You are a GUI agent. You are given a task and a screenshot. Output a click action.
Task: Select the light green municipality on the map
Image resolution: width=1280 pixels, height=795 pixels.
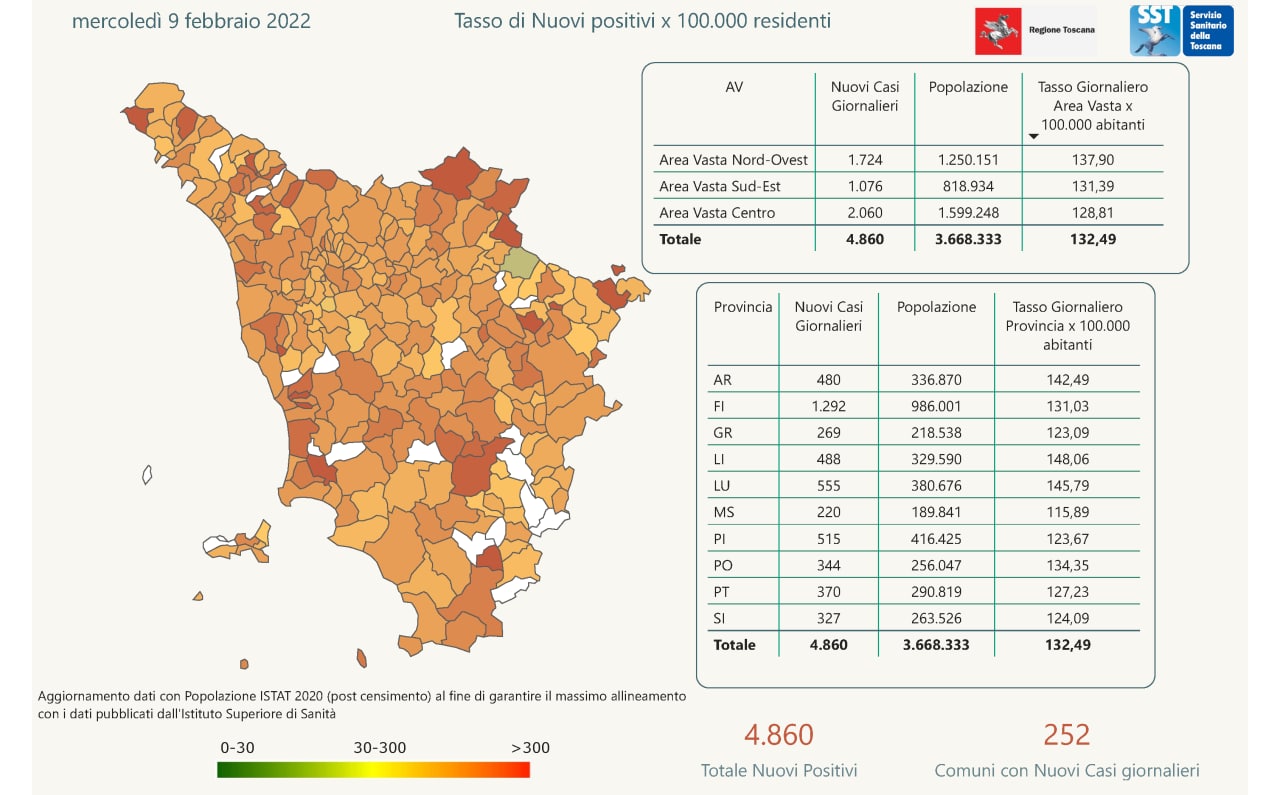coord(520,262)
